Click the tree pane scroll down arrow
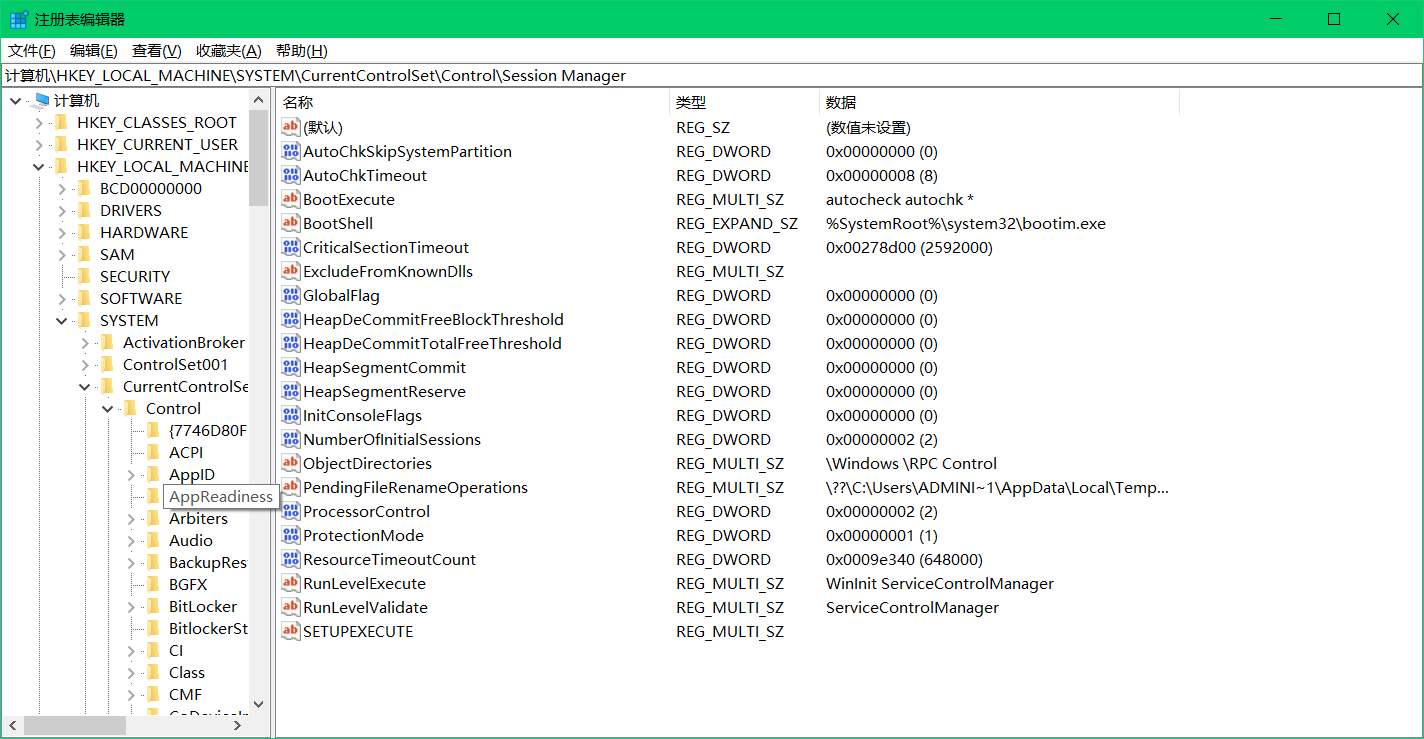This screenshot has width=1424, height=739. [259, 705]
